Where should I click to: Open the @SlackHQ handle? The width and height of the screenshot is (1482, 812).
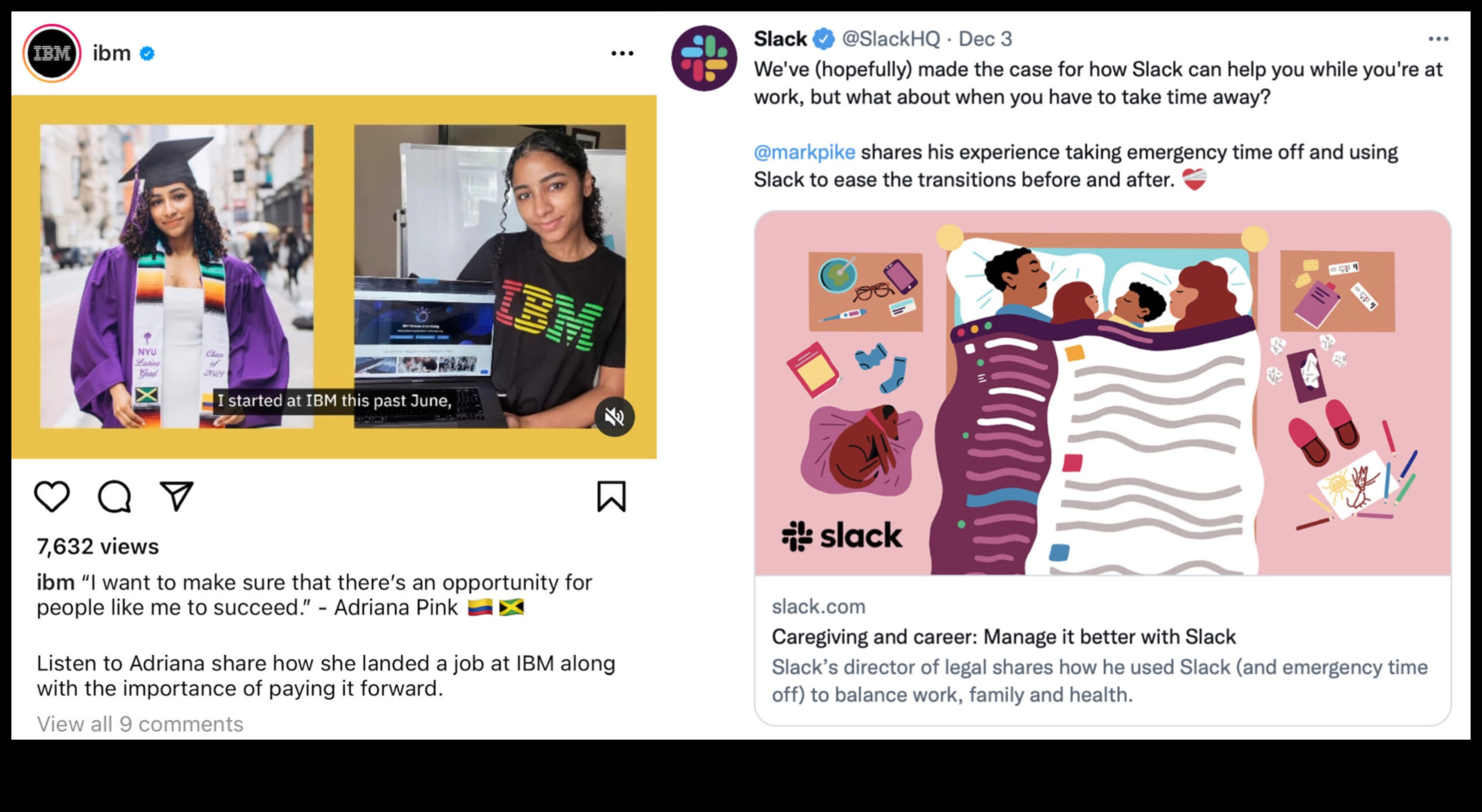[890, 39]
